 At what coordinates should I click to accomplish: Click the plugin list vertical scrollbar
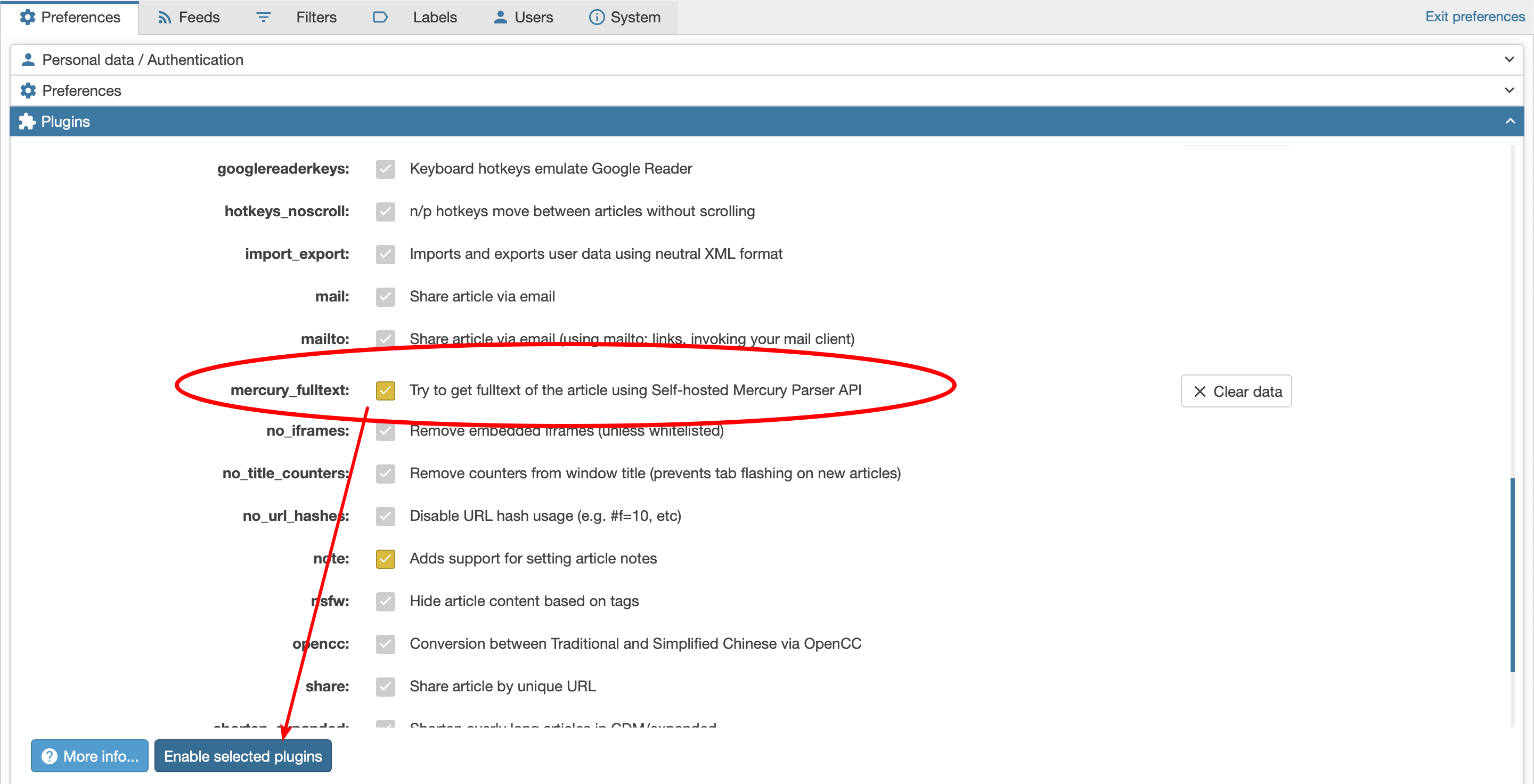(x=1512, y=575)
